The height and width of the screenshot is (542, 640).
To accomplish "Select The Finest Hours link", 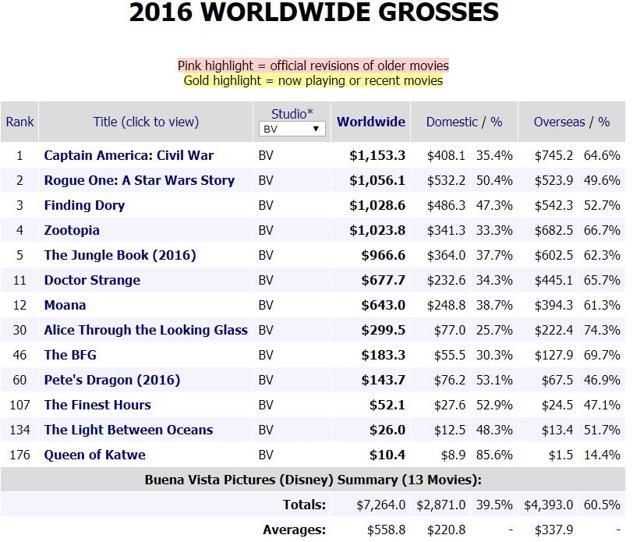I will click(97, 405).
